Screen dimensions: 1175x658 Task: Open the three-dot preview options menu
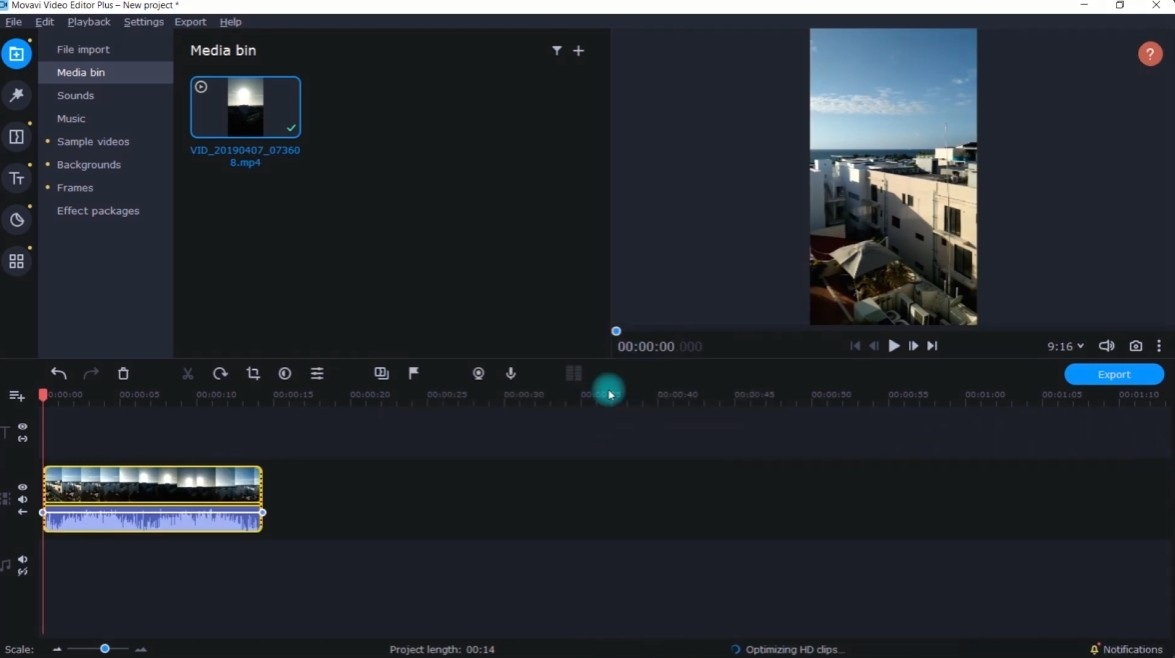(x=1159, y=346)
